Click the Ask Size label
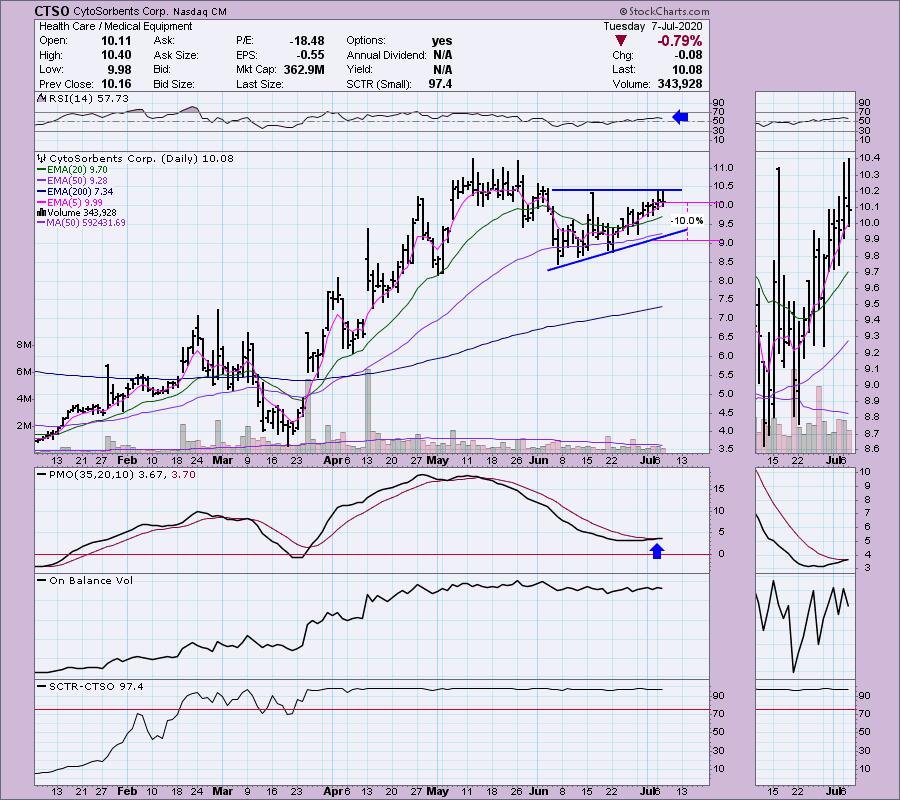Image resolution: width=900 pixels, height=800 pixels. coord(176,55)
